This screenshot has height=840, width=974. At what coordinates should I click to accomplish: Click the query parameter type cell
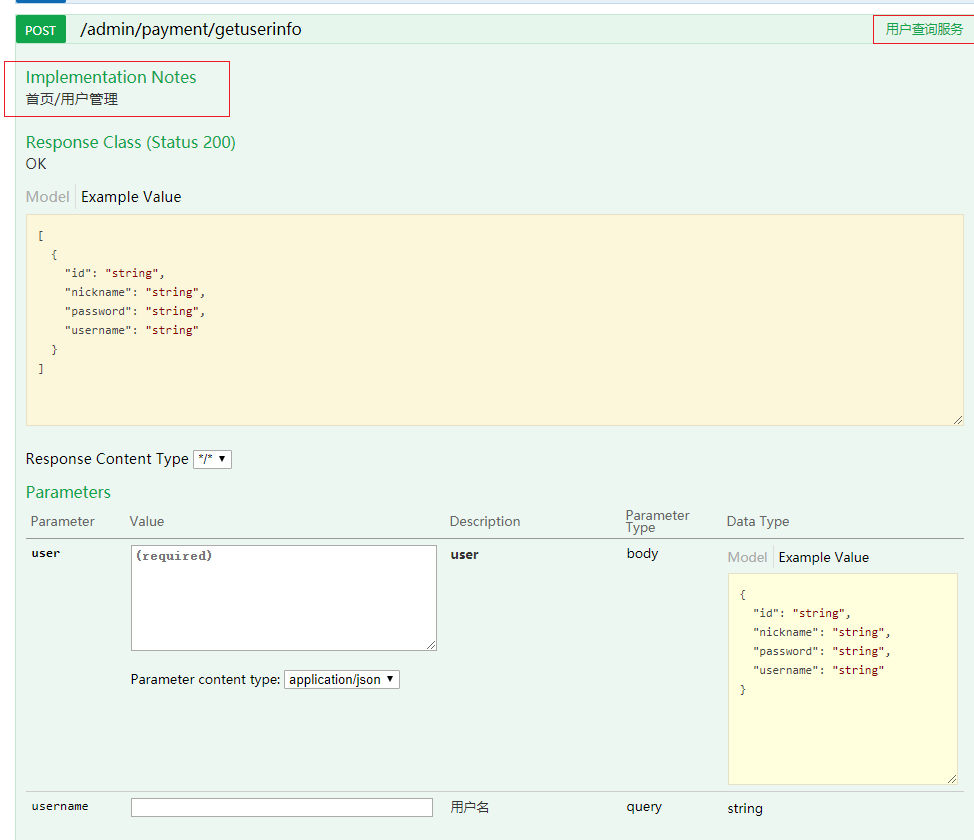(644, 806)
